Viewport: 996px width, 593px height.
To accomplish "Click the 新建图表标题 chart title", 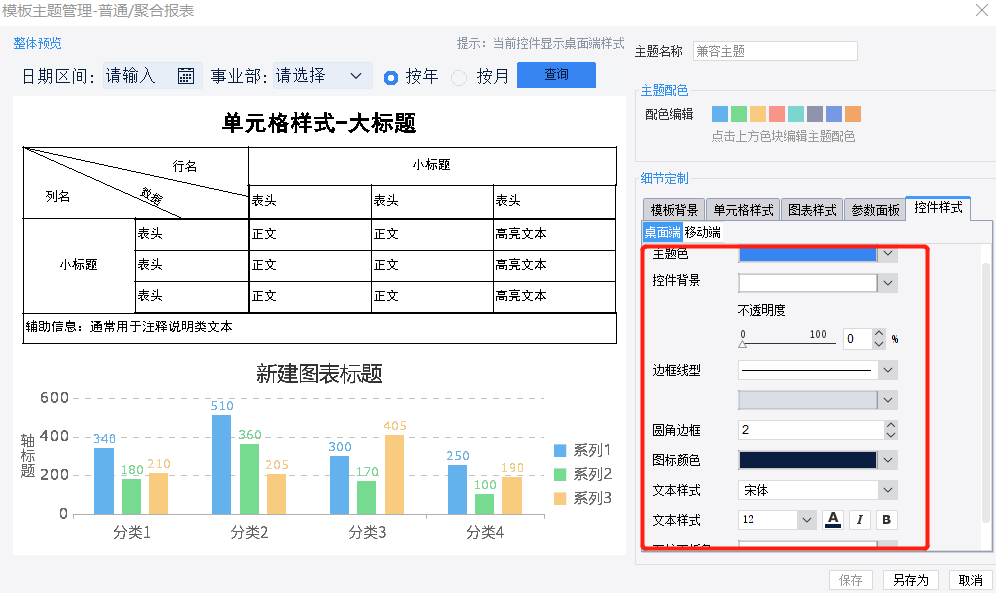I will click(319, 373).
